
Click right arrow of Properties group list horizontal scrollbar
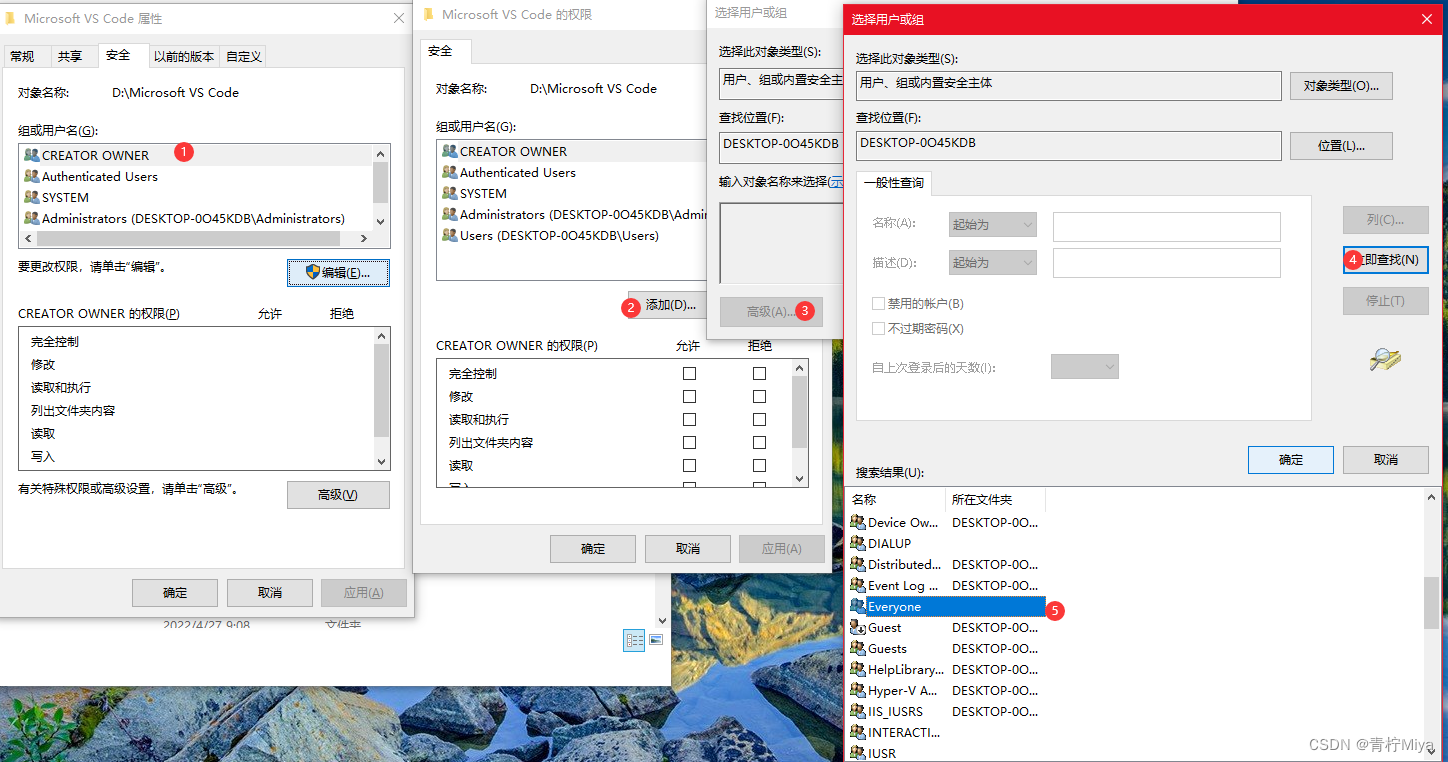click(x=363, y=239)
